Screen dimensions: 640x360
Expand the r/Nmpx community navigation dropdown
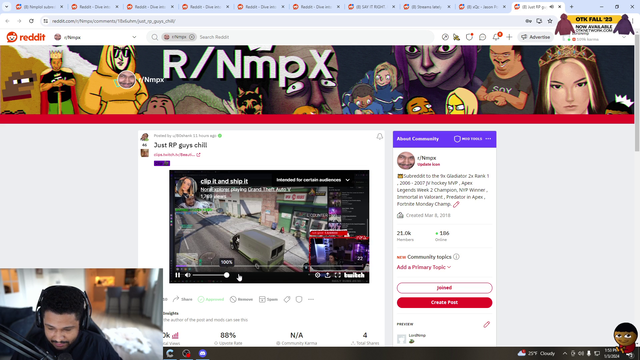pos(134,37)
